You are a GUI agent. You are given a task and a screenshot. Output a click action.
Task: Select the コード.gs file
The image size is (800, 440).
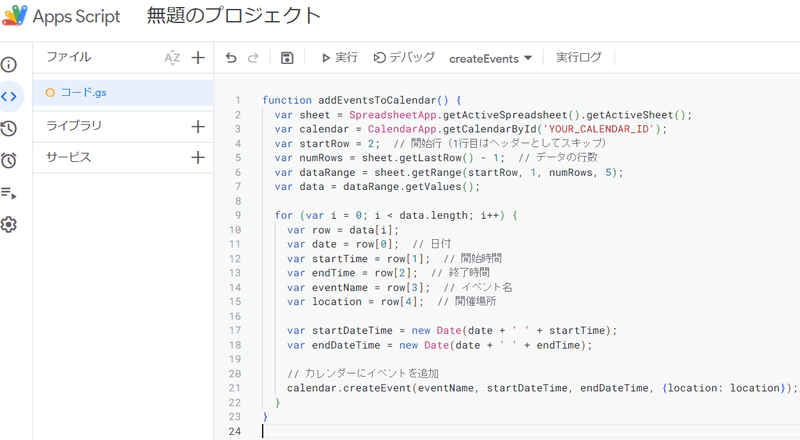(x=123, y=92)
